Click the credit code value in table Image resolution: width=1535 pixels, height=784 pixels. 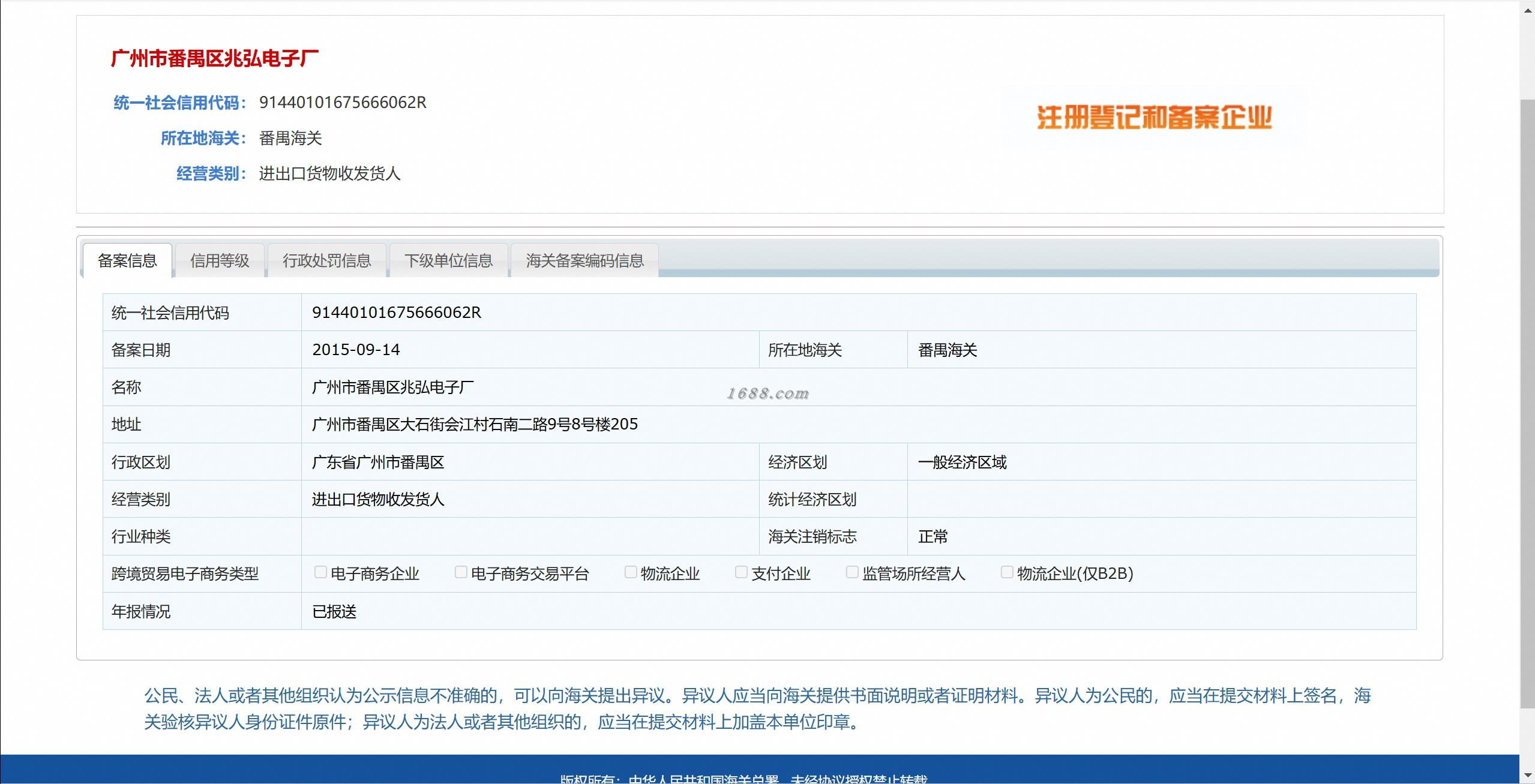(397, 313)
